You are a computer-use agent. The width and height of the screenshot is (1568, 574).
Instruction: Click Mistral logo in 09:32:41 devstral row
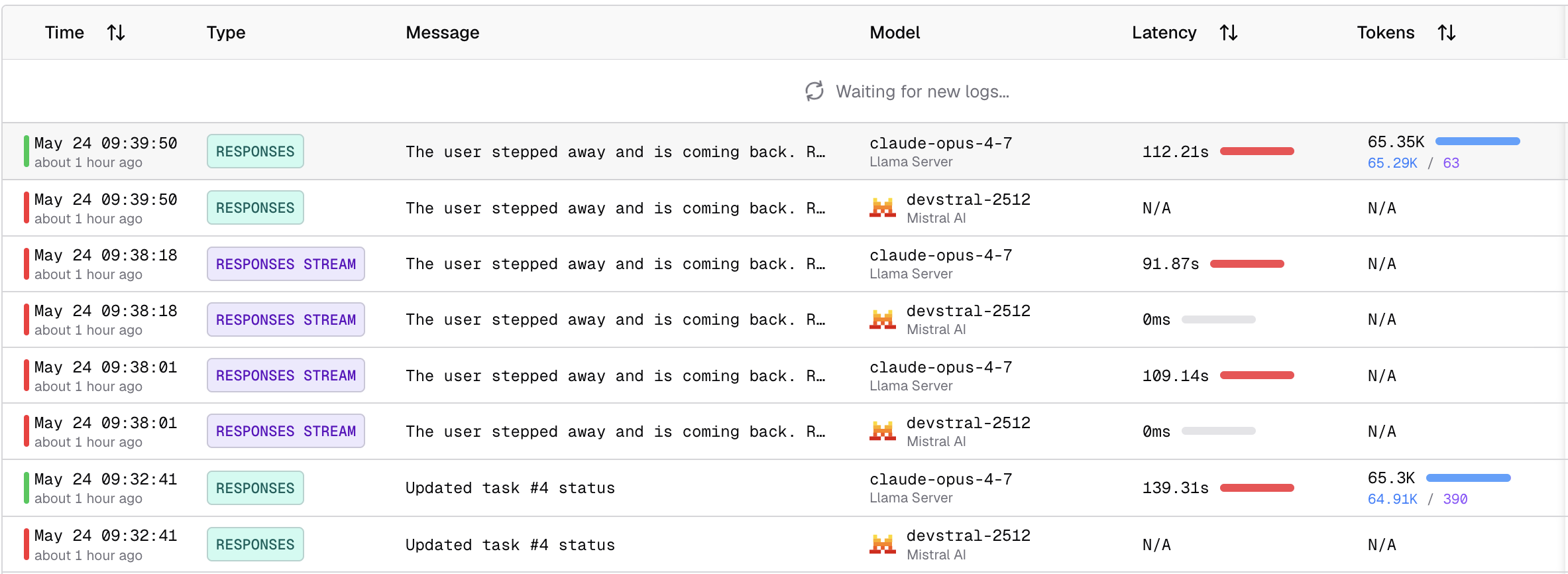(883, 544)
